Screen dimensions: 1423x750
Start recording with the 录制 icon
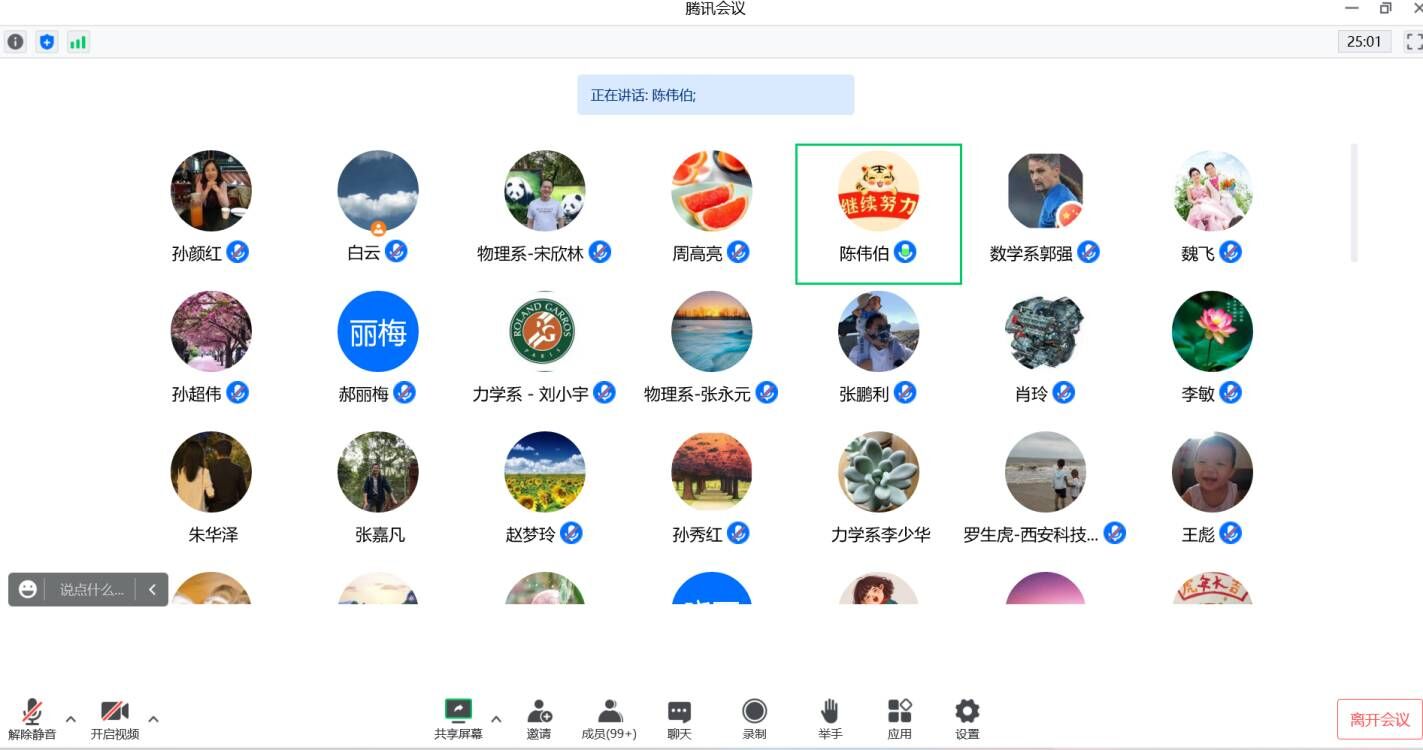coord(754,719)
